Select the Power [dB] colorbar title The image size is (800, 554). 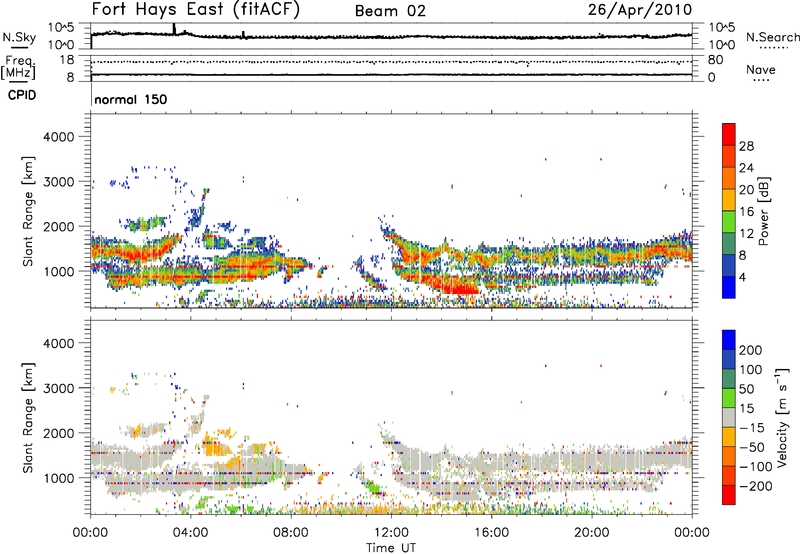[763, 211]
